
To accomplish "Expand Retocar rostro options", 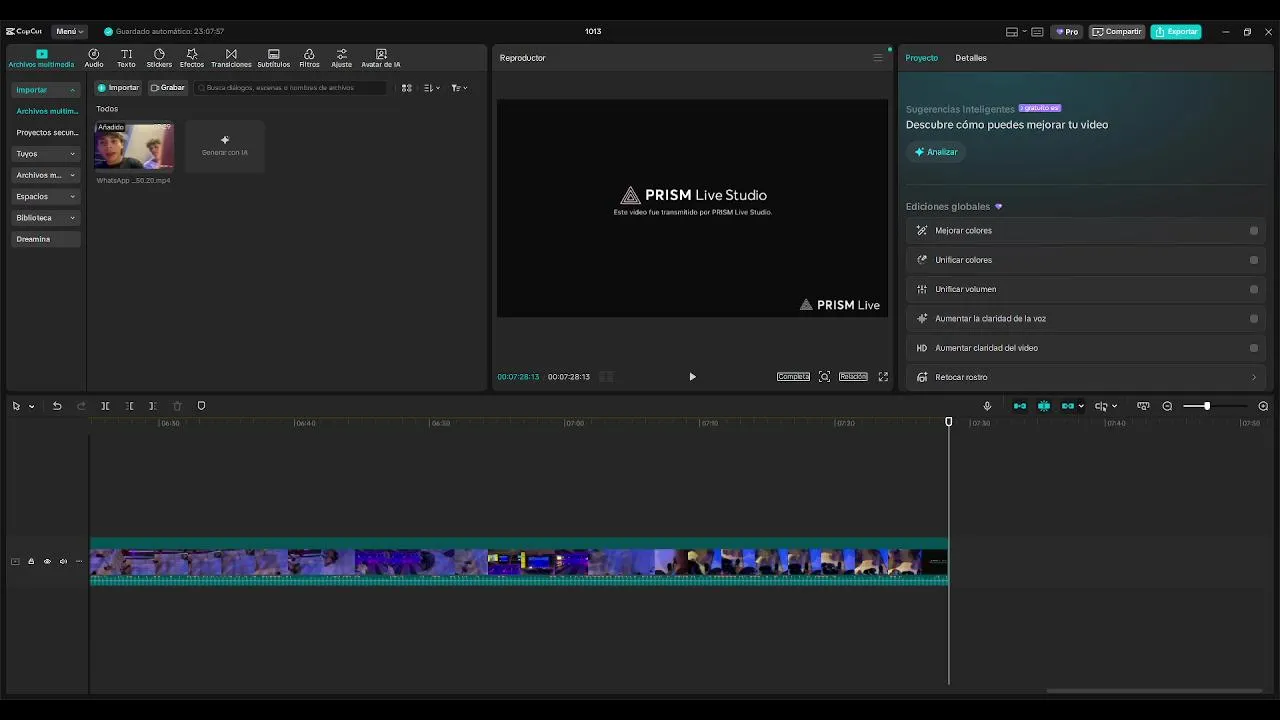I will pos(1254,377).
